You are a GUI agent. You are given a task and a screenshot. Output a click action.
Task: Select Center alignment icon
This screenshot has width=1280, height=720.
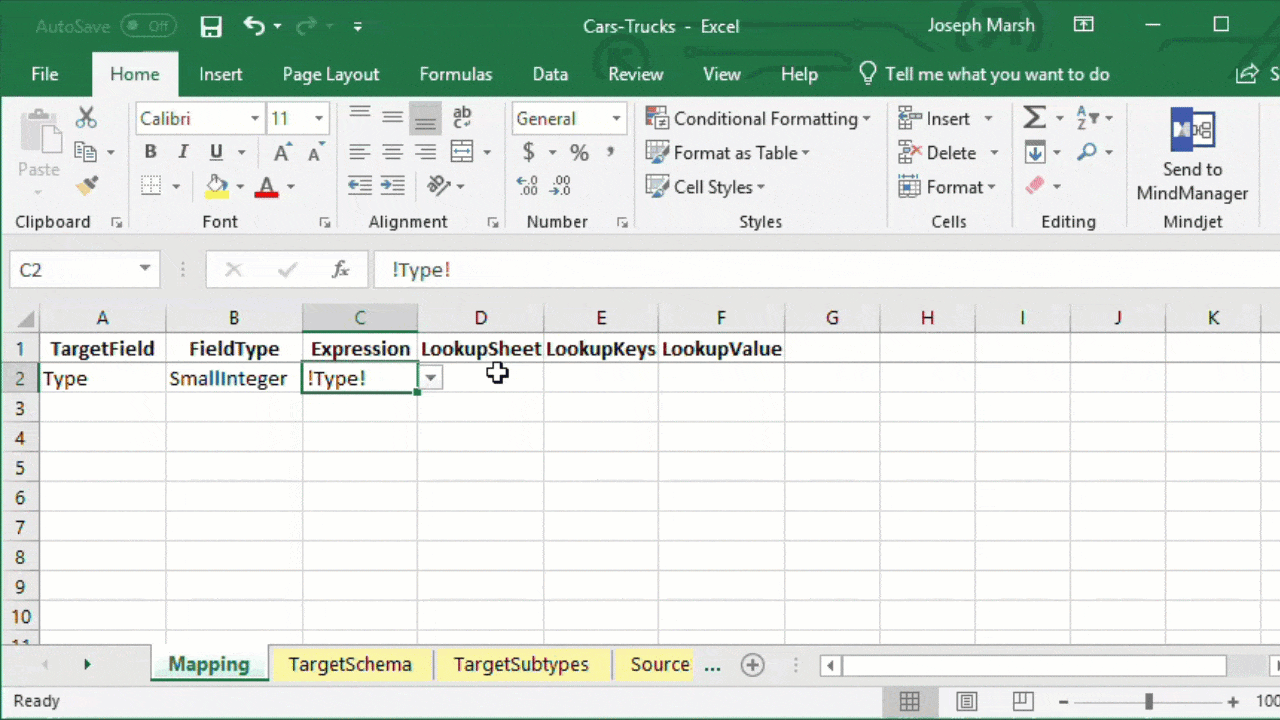393,152
